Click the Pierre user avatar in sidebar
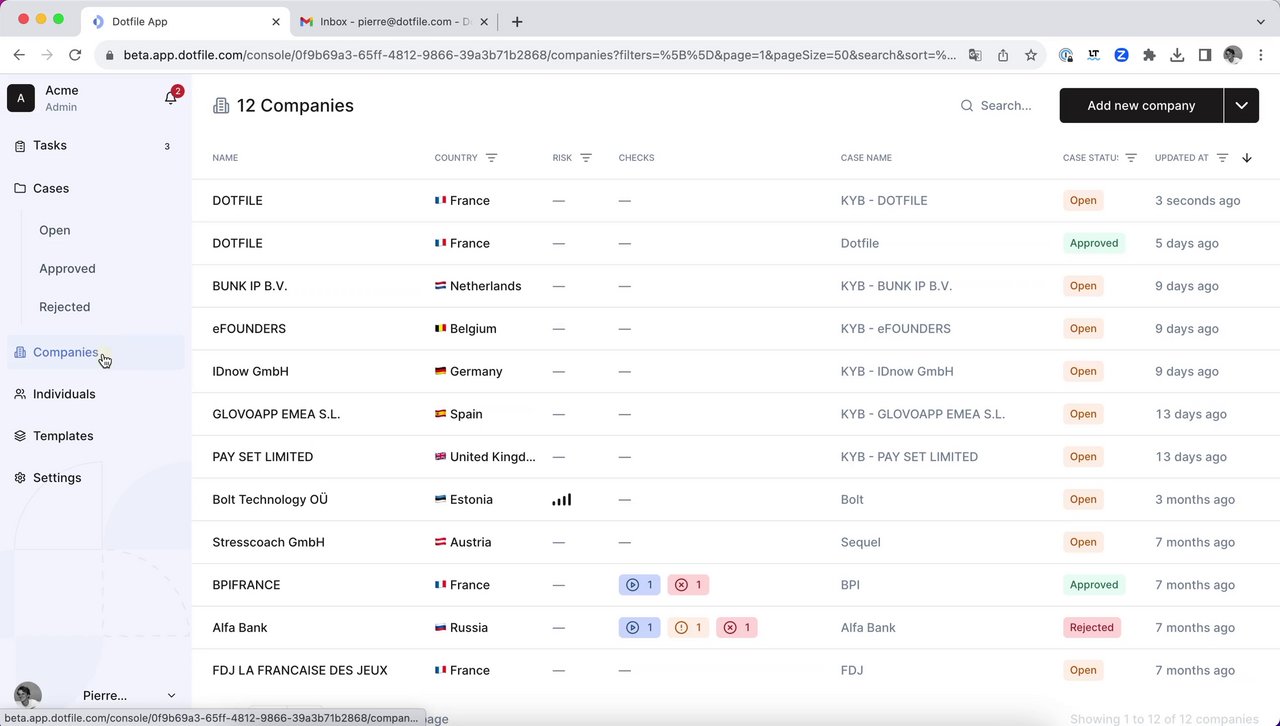 [28, 695]
